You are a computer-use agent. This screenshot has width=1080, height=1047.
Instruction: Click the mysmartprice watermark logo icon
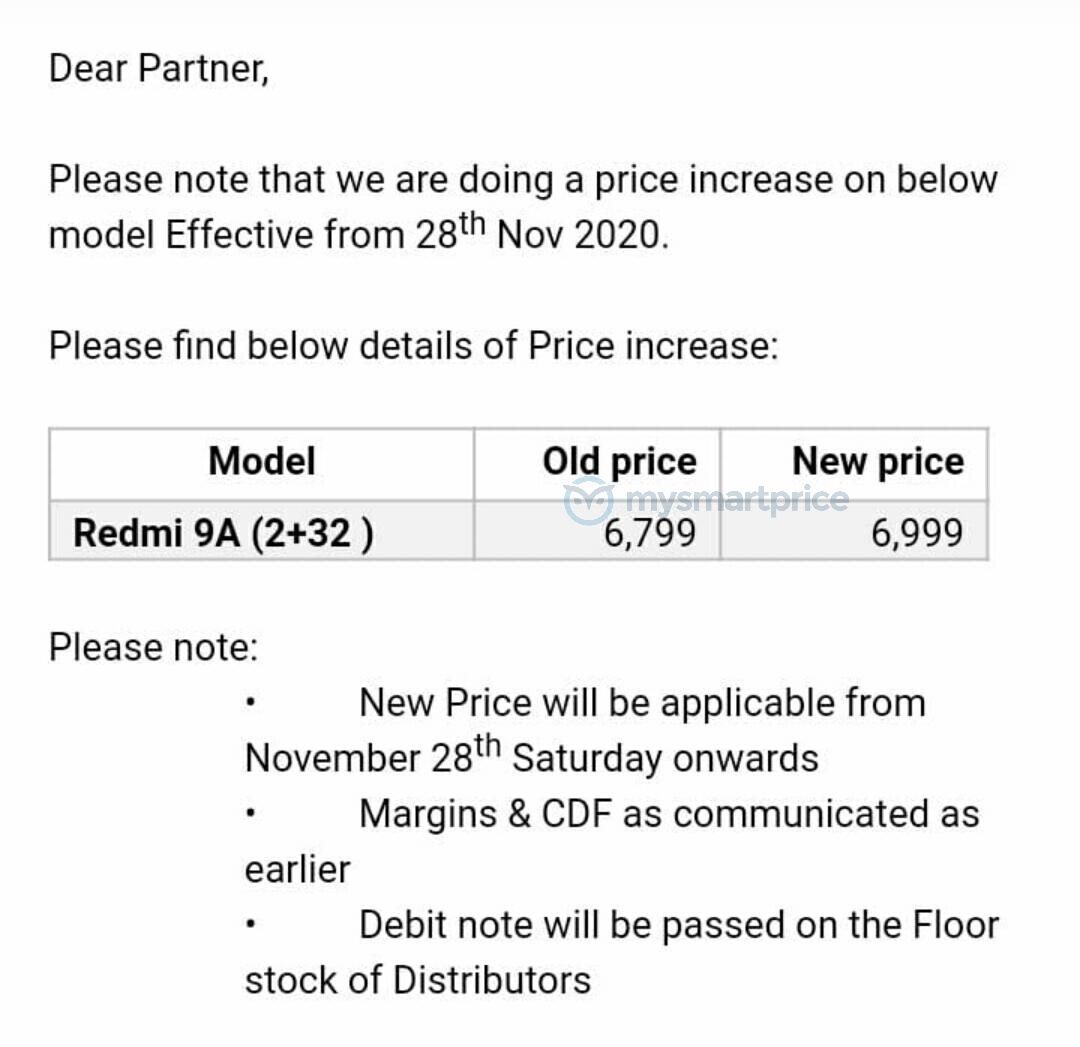(588, 501)
